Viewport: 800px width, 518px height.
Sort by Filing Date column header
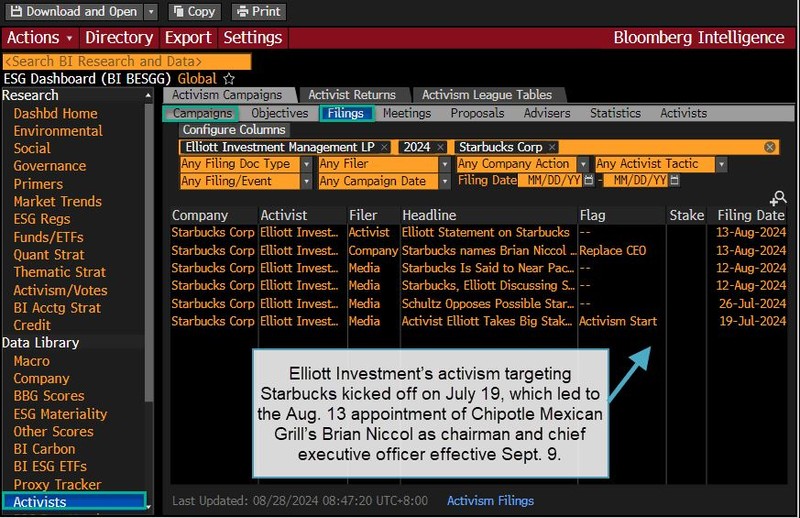point(751,215)
